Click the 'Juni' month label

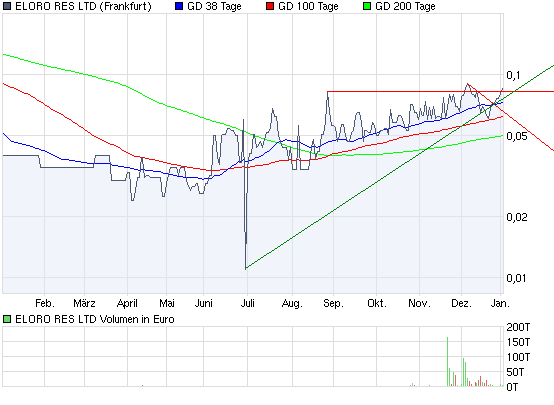point(204,303)
